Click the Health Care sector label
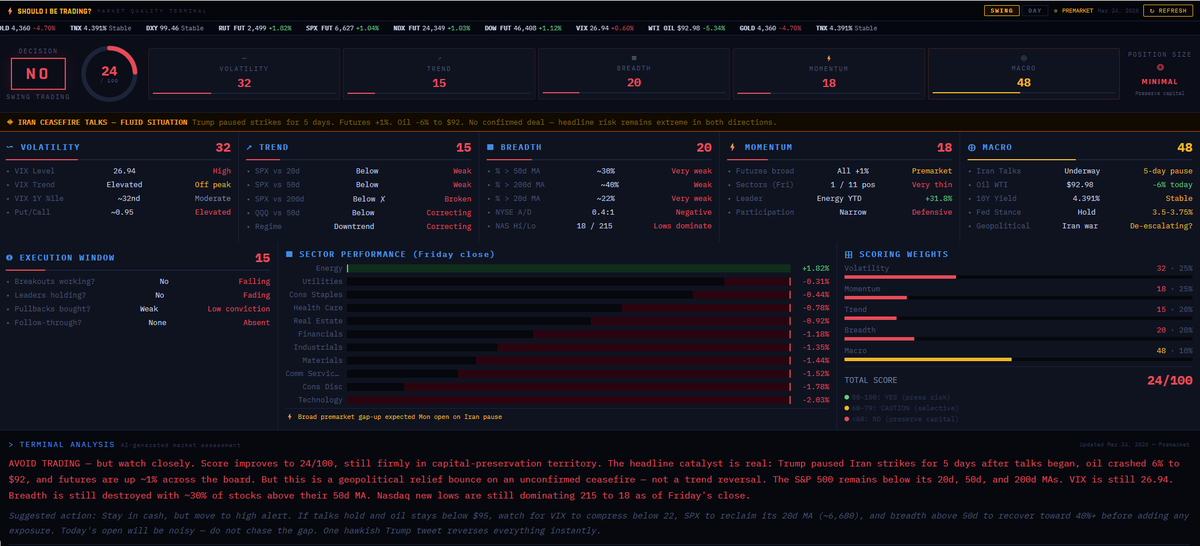Image resolution: width=1200 pixels, height=546 pixels. 318,308
